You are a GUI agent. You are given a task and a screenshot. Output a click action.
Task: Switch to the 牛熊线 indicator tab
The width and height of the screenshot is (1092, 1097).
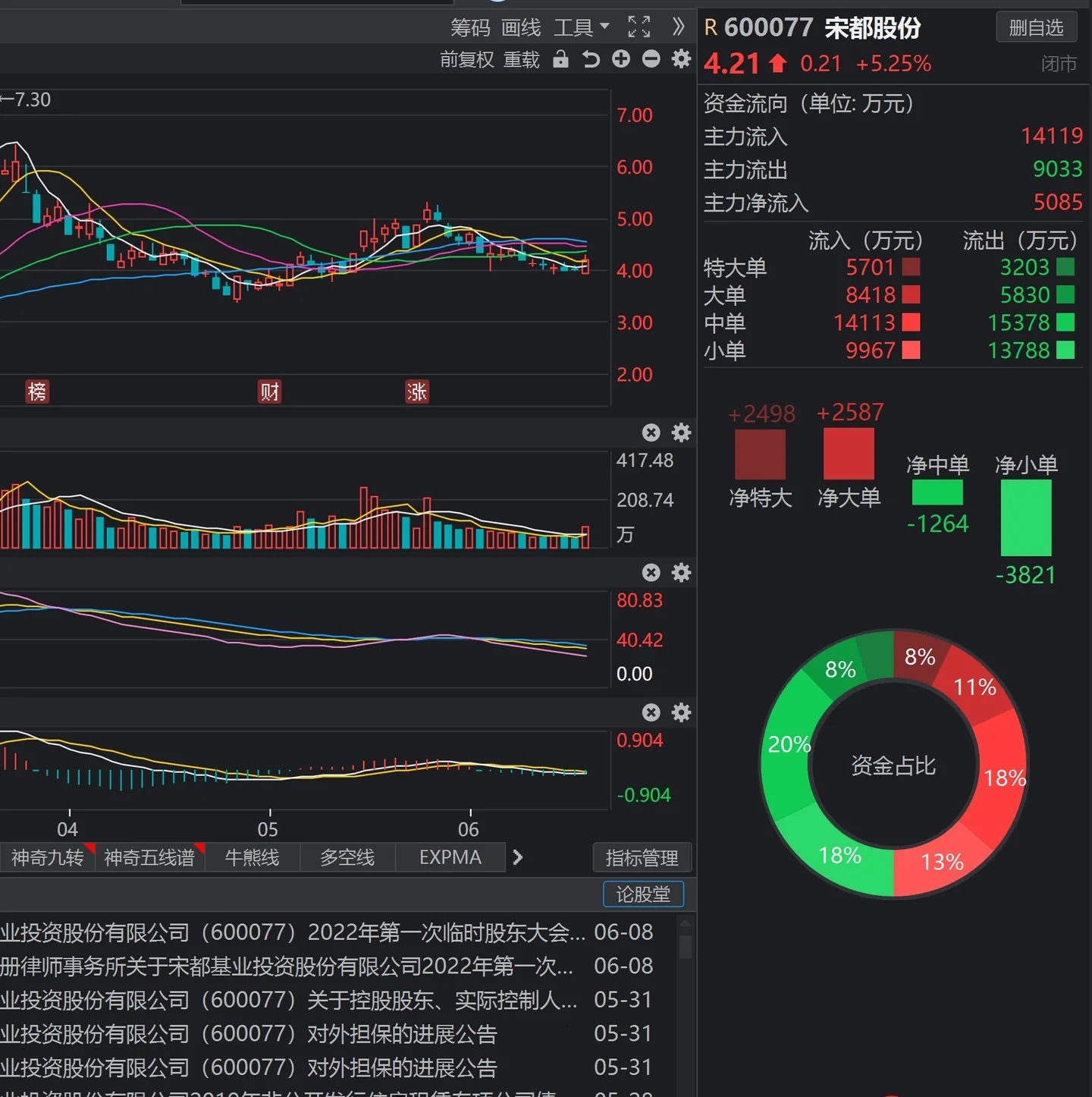[252, 857]
